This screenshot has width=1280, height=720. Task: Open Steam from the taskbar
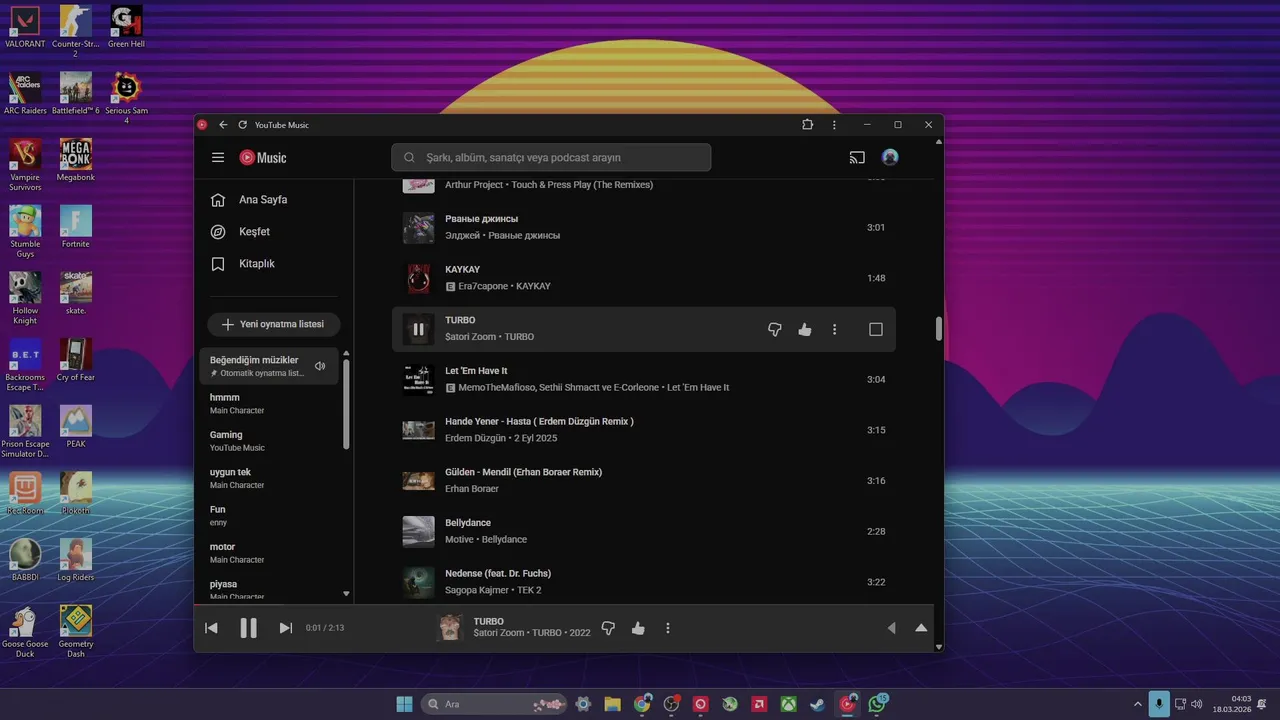[818, 704]
